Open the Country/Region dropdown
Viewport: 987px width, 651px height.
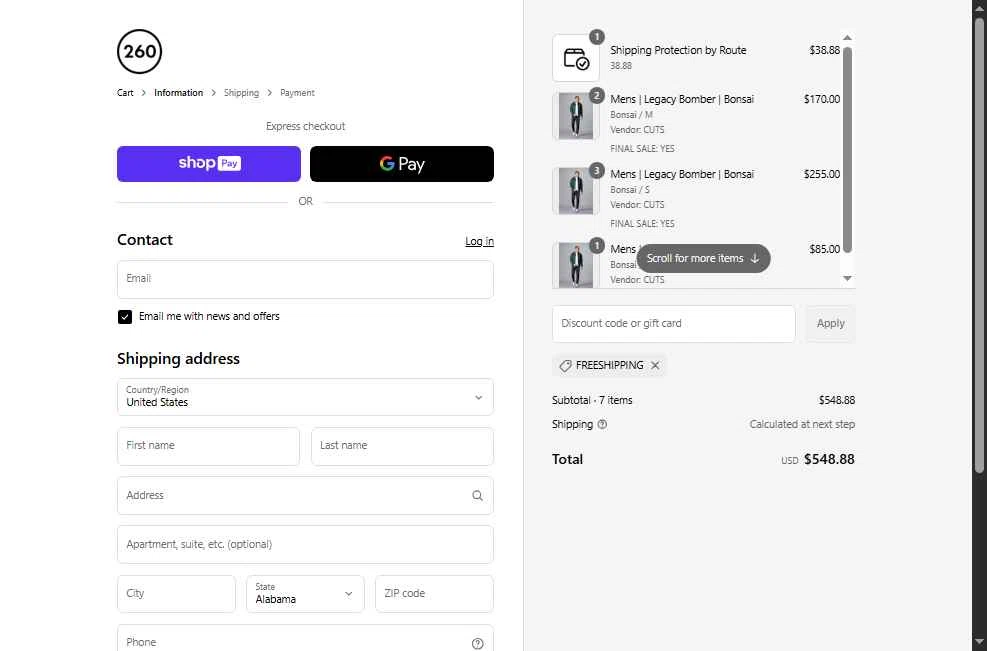pyautogui.click(x=305, y=397)
